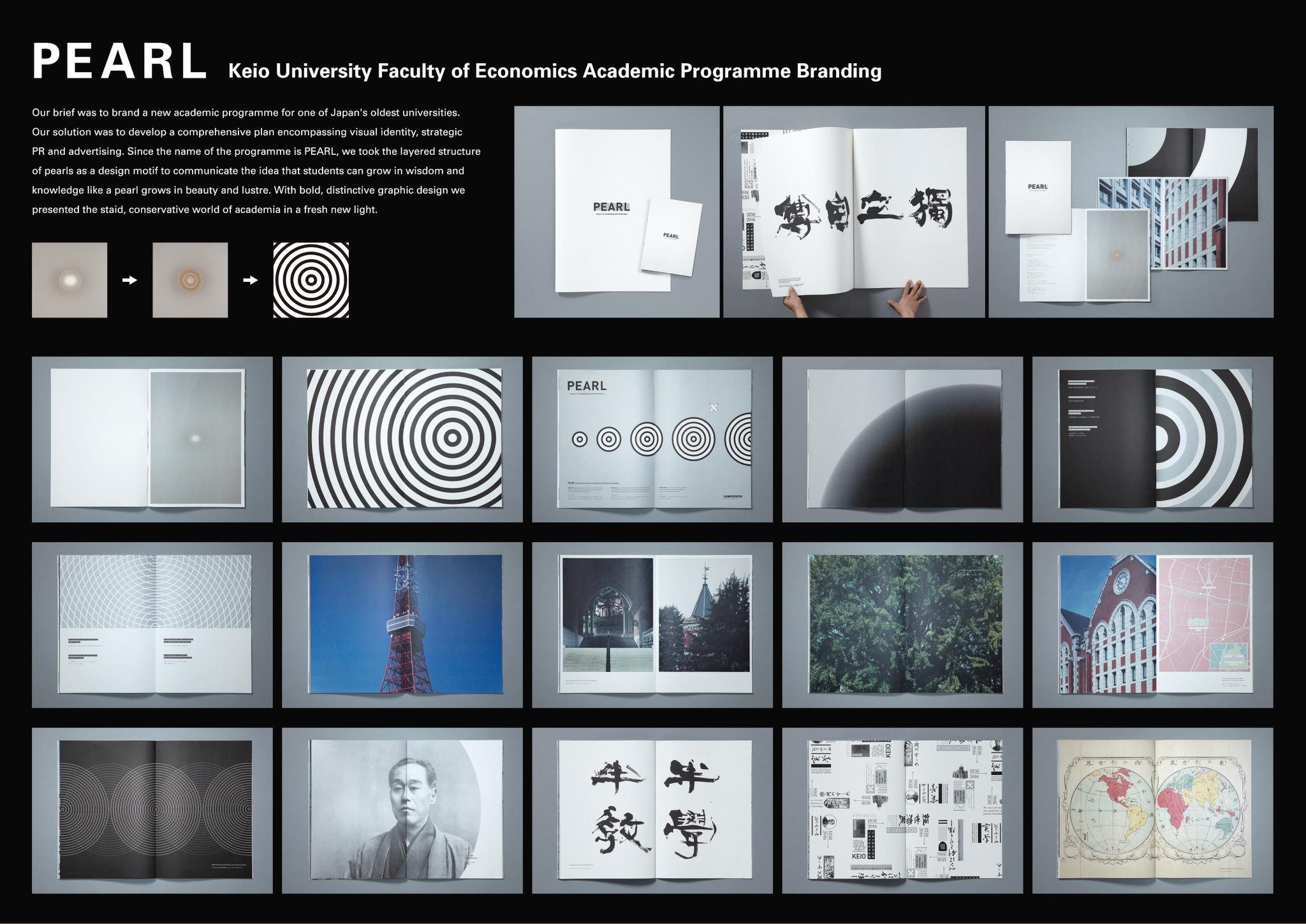Open the brown-ringed pearl photo
Viewport: 1306px width, 924px height.
pos(190,280)
